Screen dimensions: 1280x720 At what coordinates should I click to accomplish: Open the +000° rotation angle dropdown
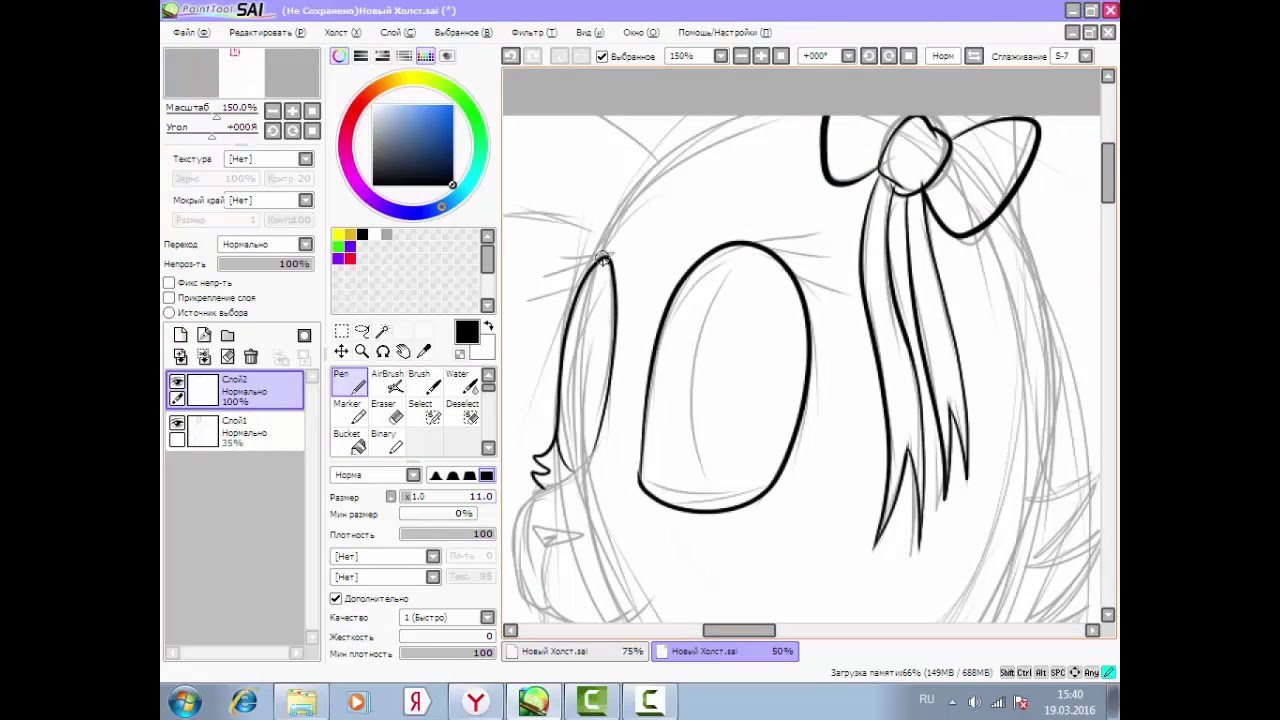[848, 56]
